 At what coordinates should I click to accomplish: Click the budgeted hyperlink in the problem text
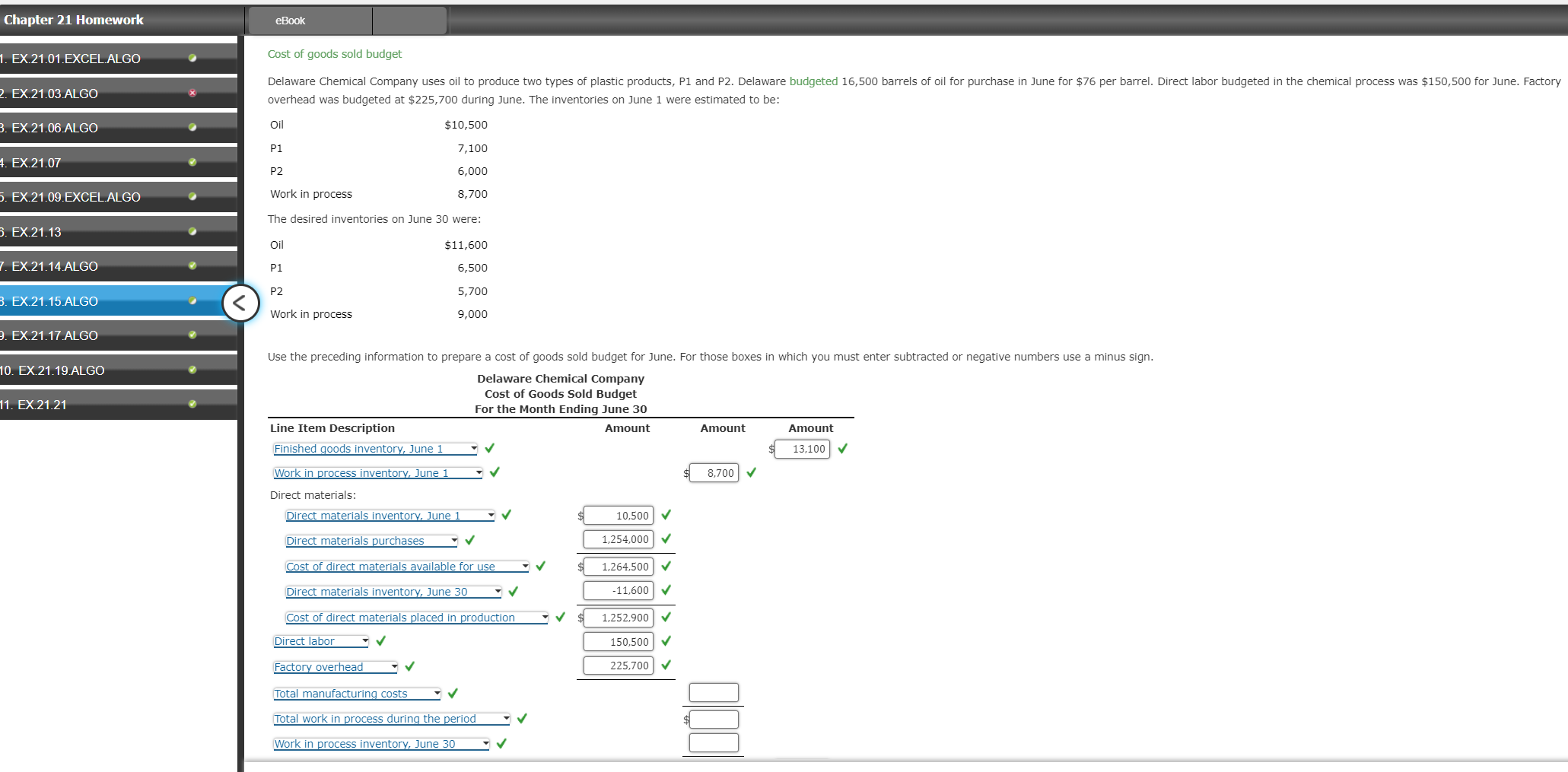click(816, 81)
